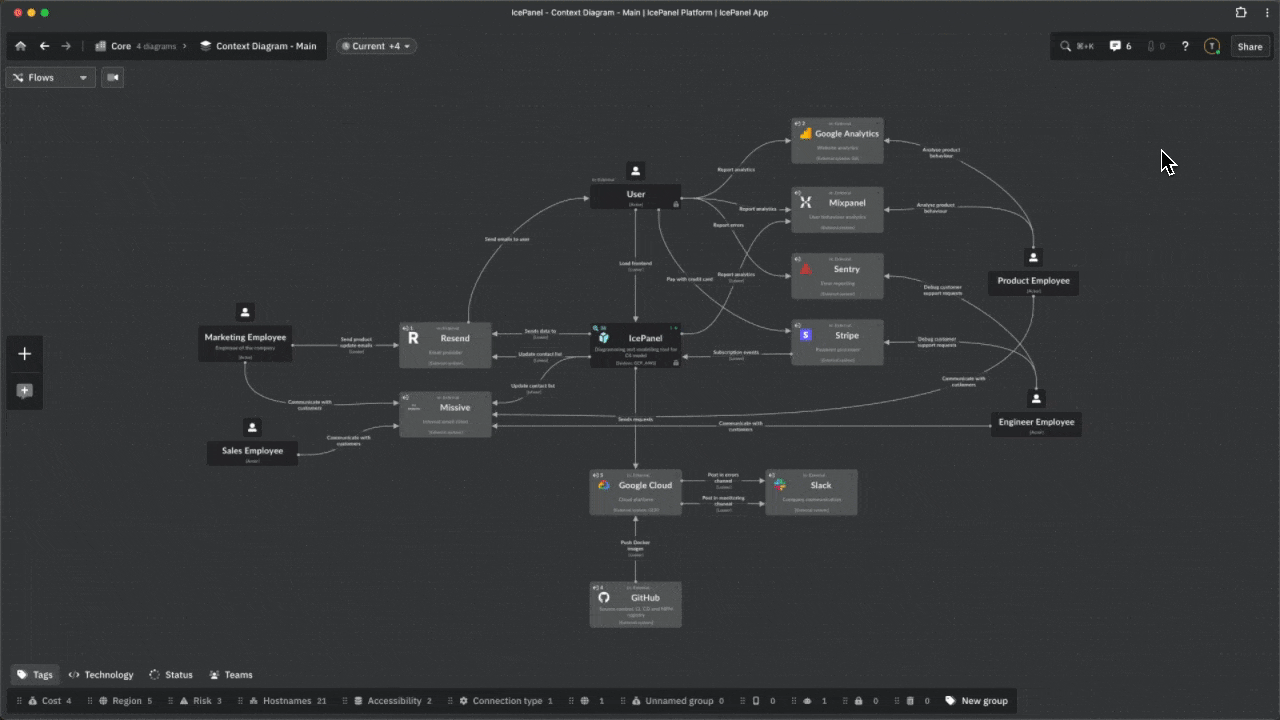Image resolution: width=1280 pixels, height=720 pixels.
Task: Open help with the question mark icon
Action: [1185, 46]
